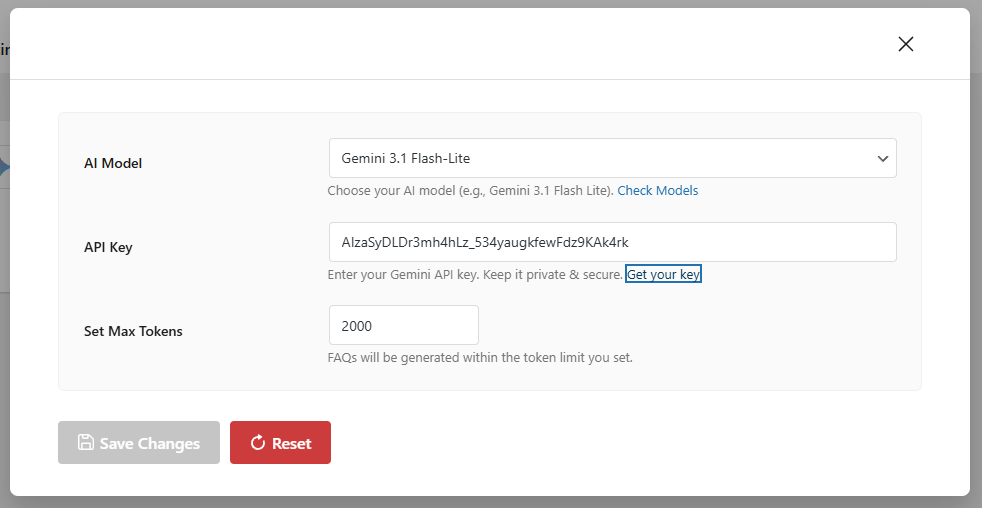Click the AI Model field label

(113, 163)
